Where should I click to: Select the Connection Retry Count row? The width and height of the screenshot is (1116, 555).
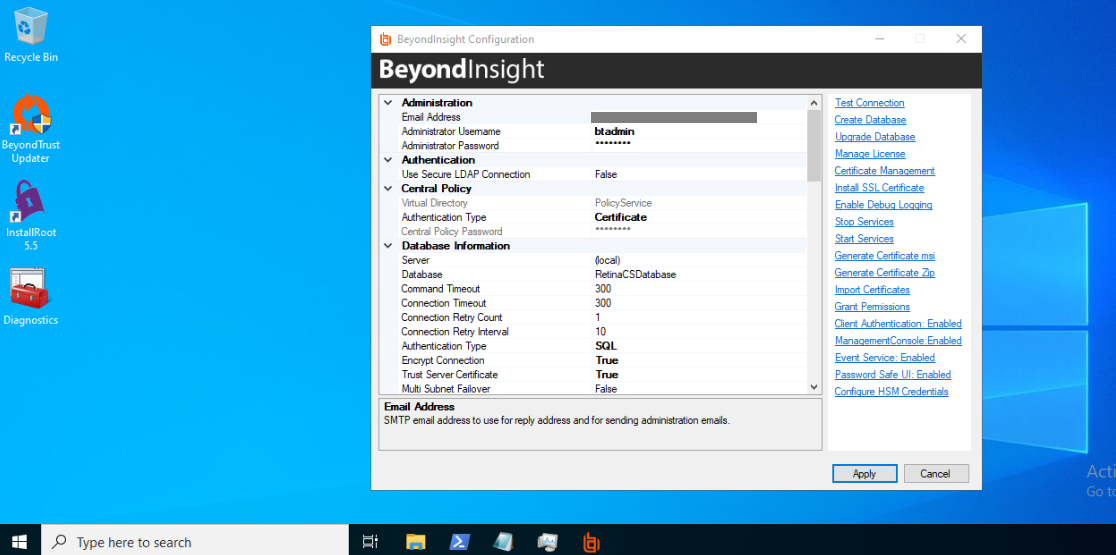coord(602,317)
